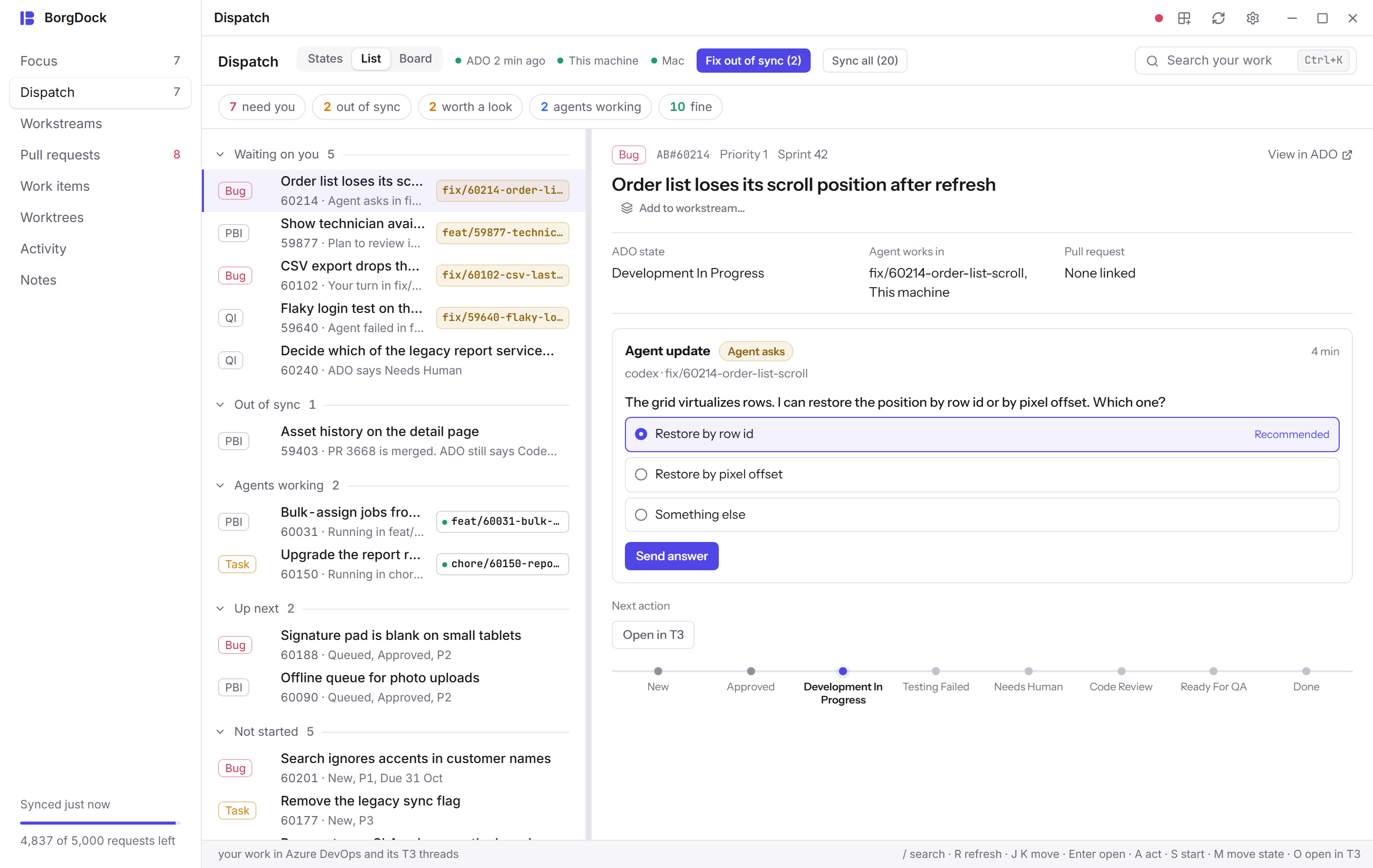Click the BorgDock logo icon
This screenshot has height=868, width=1373.
[x=27, y=18]
